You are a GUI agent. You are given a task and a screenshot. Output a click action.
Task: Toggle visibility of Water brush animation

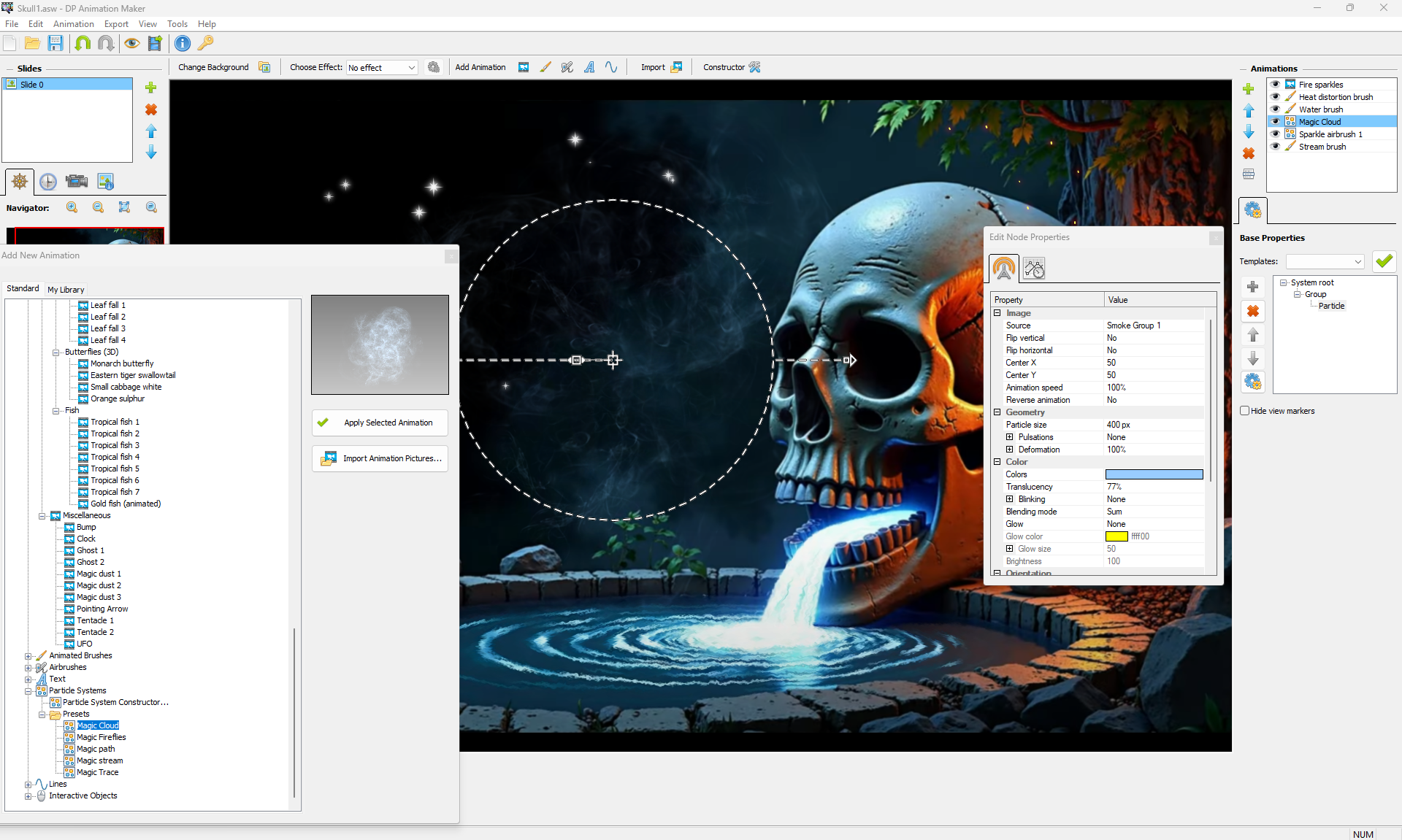(x=1275, y=109)
